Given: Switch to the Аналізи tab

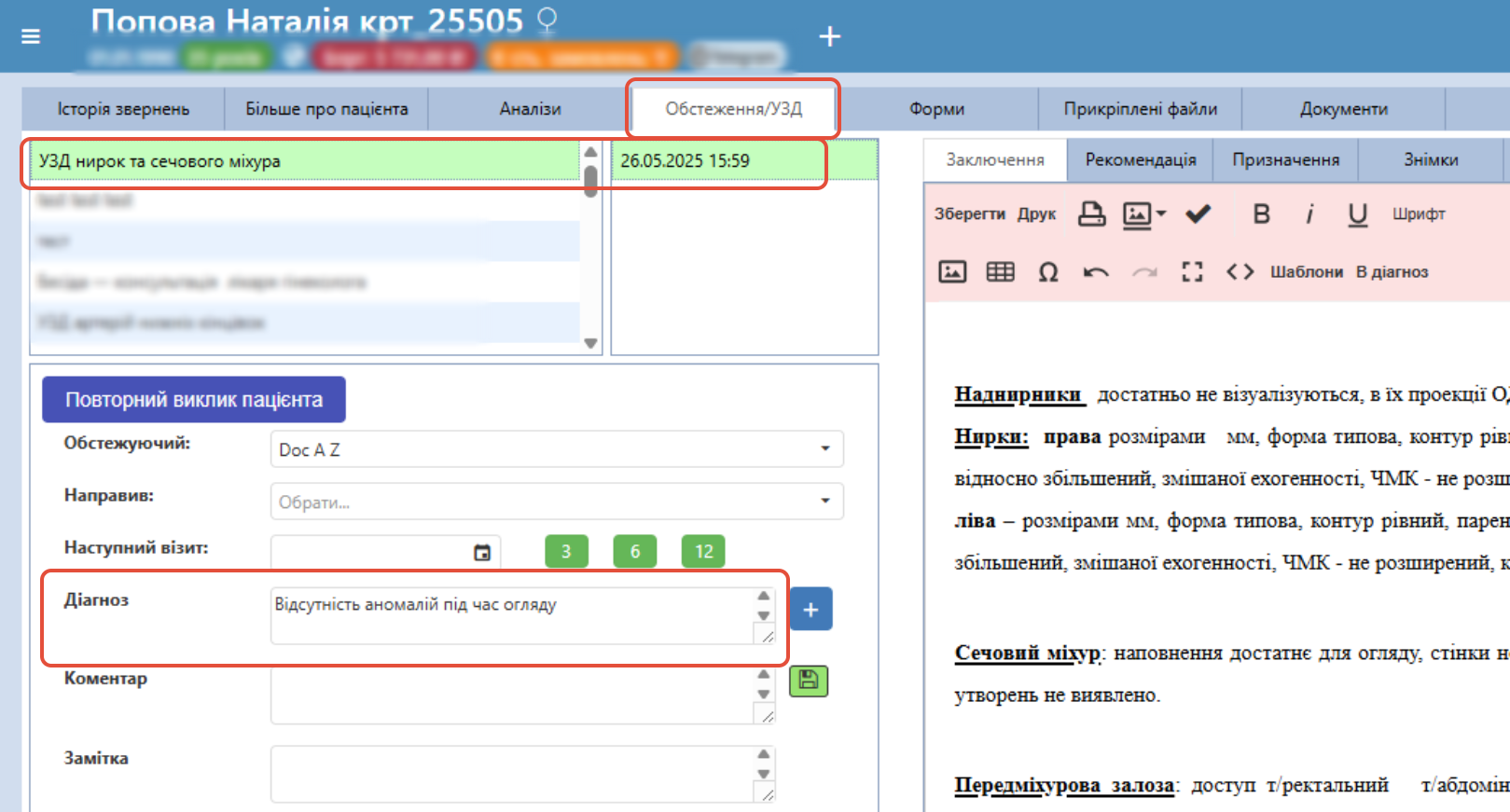Looking at the screenshot, I should 530,109.
